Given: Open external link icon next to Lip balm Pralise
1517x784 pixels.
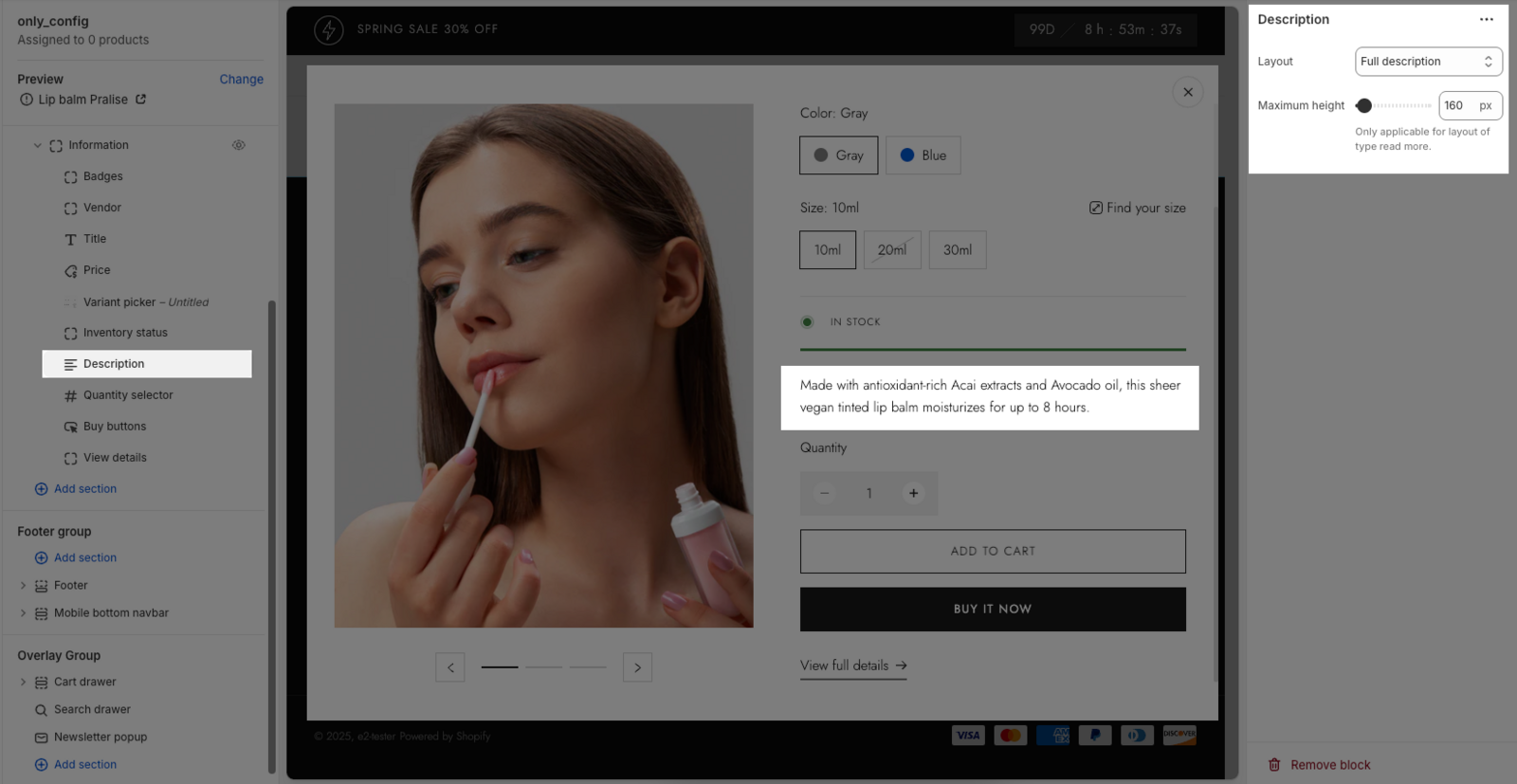Looking at the screenshot, I should (141, 100).
